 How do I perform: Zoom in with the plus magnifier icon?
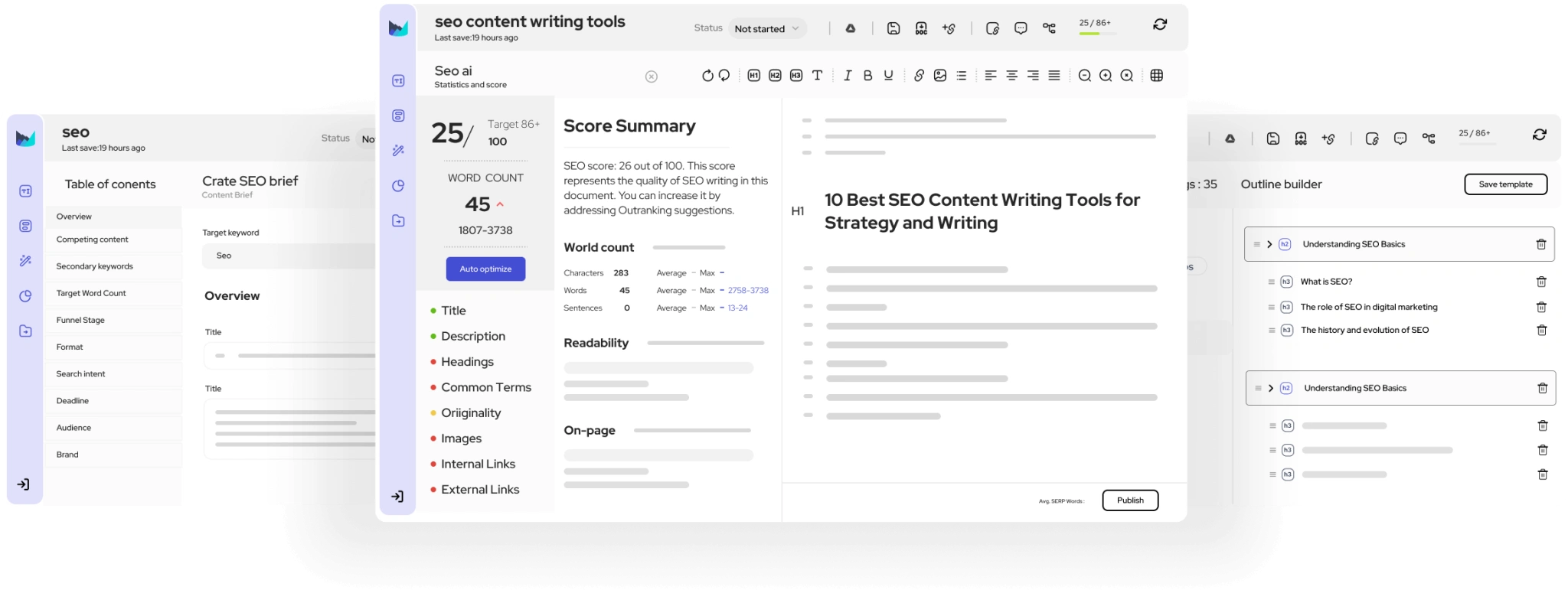pos(1106,75)
